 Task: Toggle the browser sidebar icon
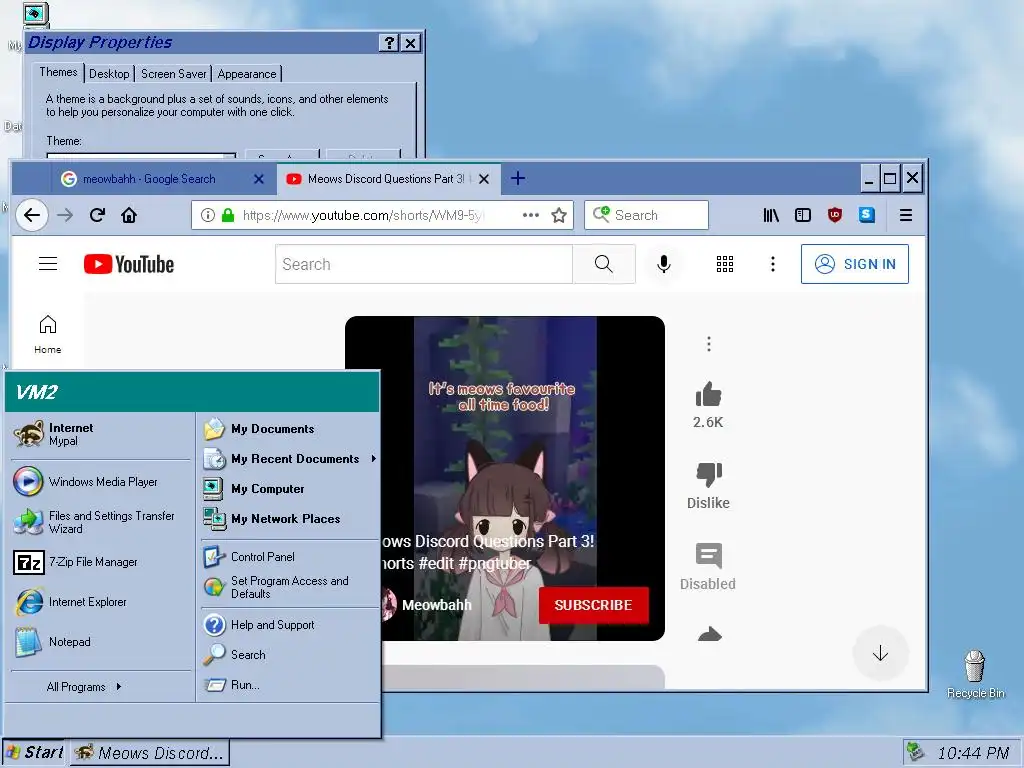[803, 215]
